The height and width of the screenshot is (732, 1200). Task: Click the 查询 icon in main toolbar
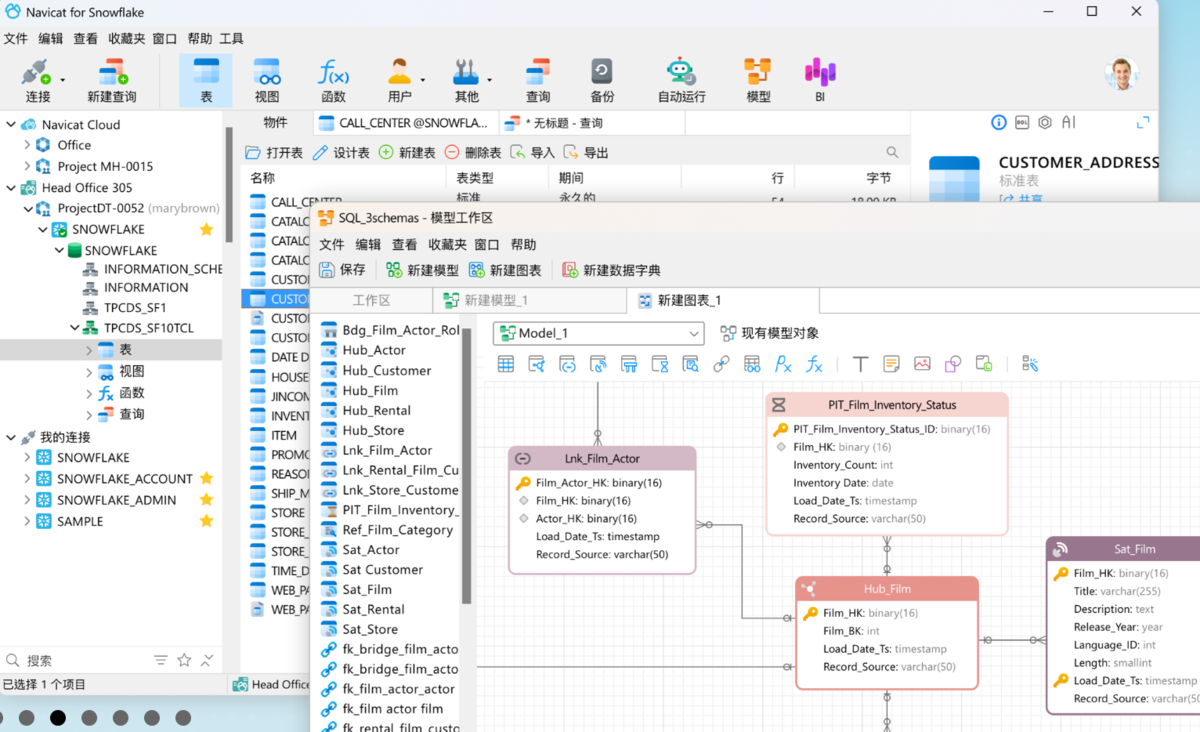click(x=538, y=80)
